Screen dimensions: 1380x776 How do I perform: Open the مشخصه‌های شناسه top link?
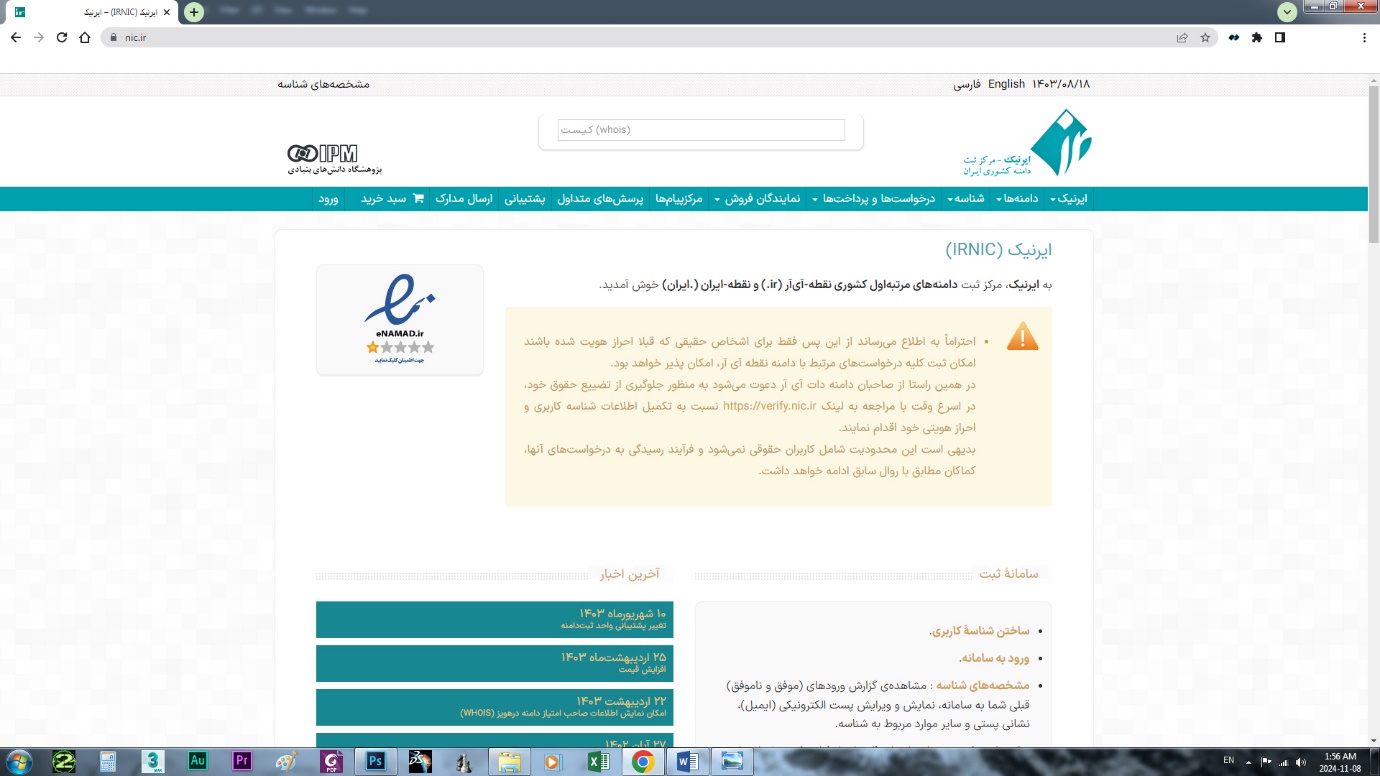[324, 84]
